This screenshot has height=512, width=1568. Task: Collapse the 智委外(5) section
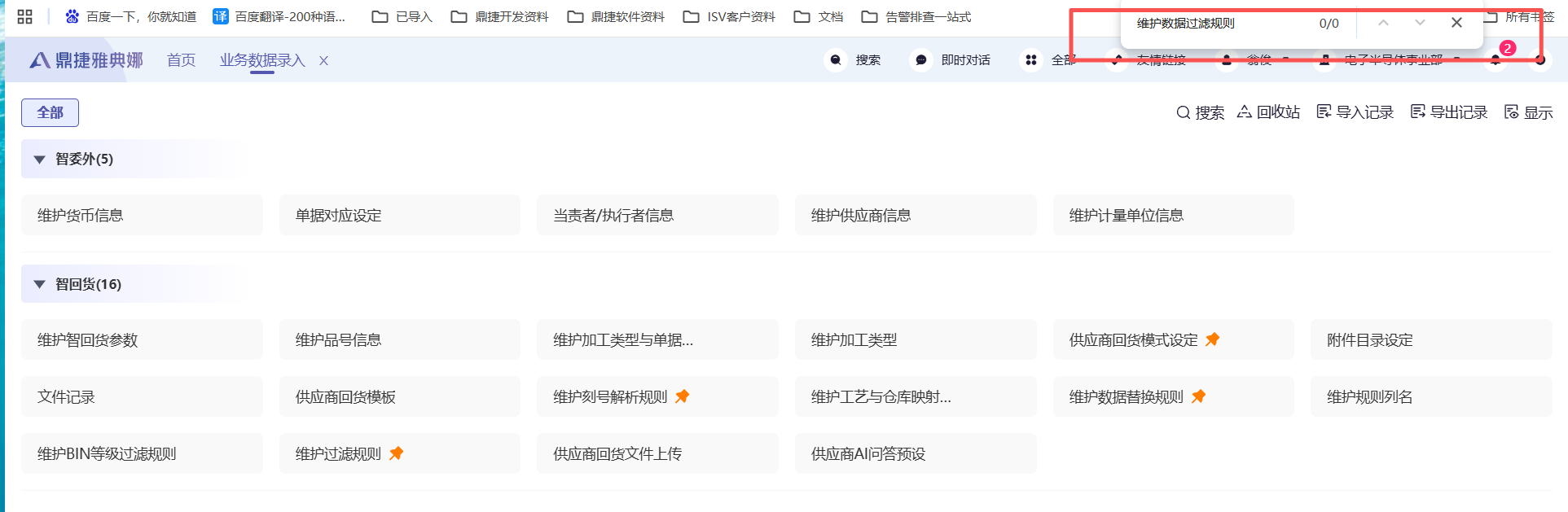click(x=39, y=160)
